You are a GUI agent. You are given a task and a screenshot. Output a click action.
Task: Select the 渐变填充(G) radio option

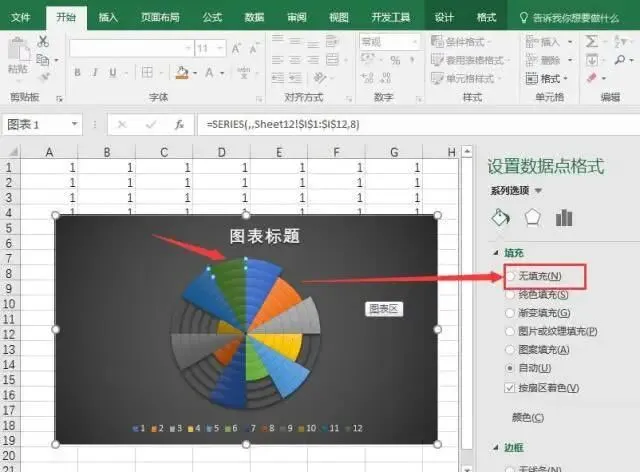pos(510,313)
